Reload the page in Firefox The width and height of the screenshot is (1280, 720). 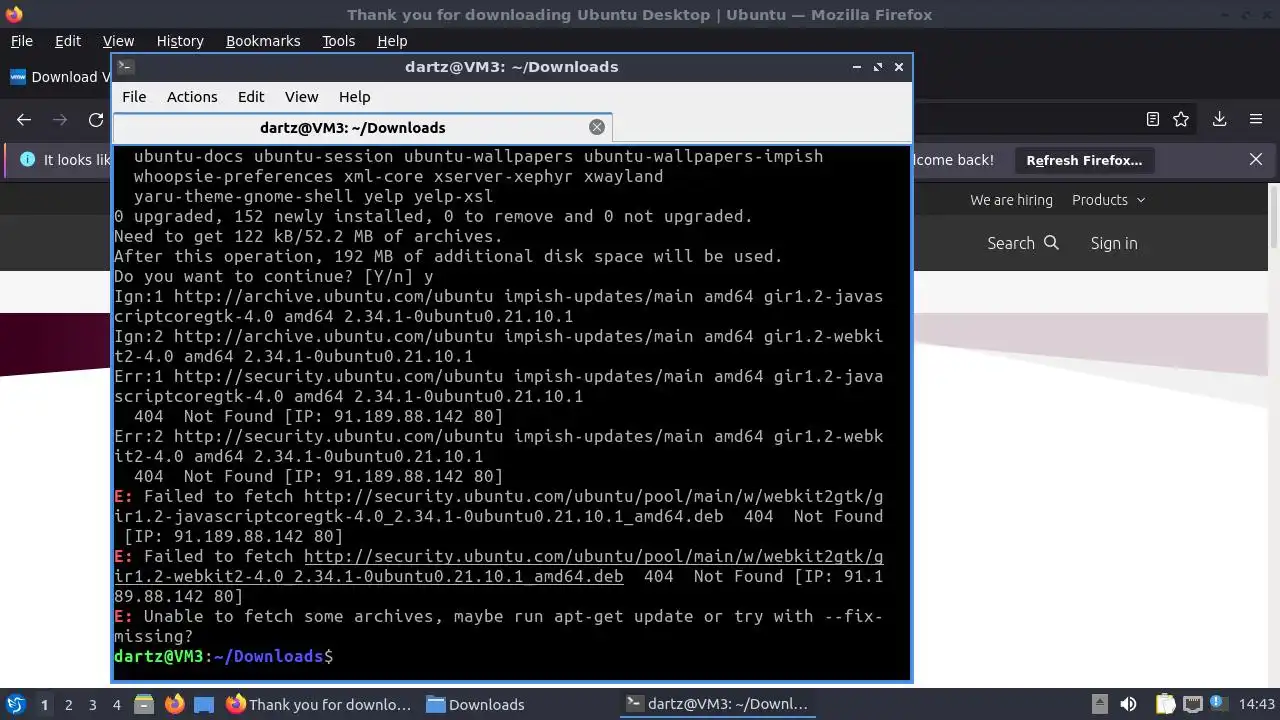(96, 119)
